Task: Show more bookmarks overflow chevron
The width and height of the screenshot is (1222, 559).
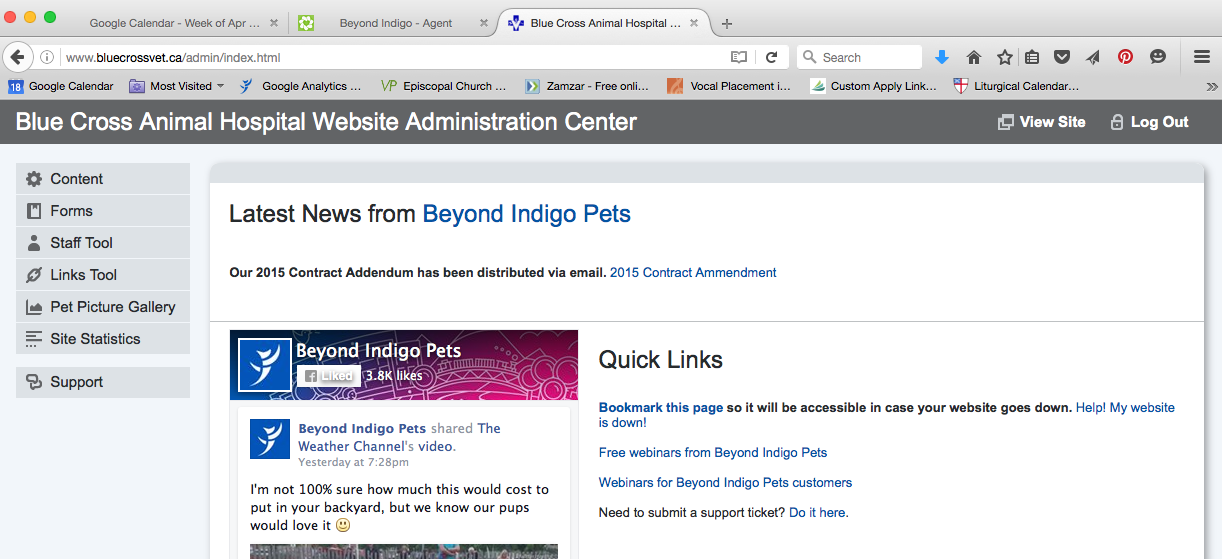Action: (x=1212, y=87)
